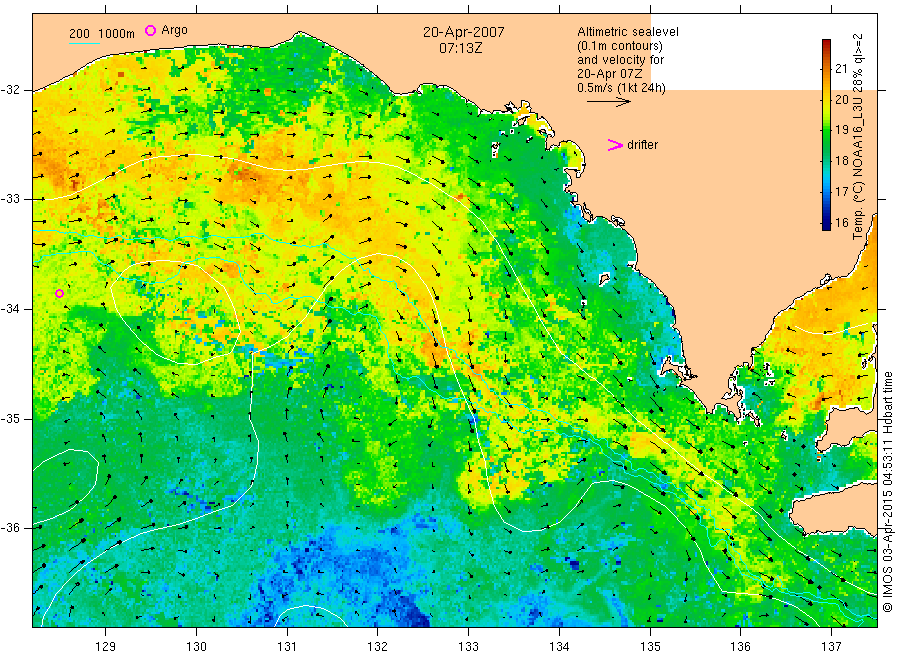This screenshot has height=660, width=900.
Task: Click the latitude label '-36'
Action: pos(10,528)
